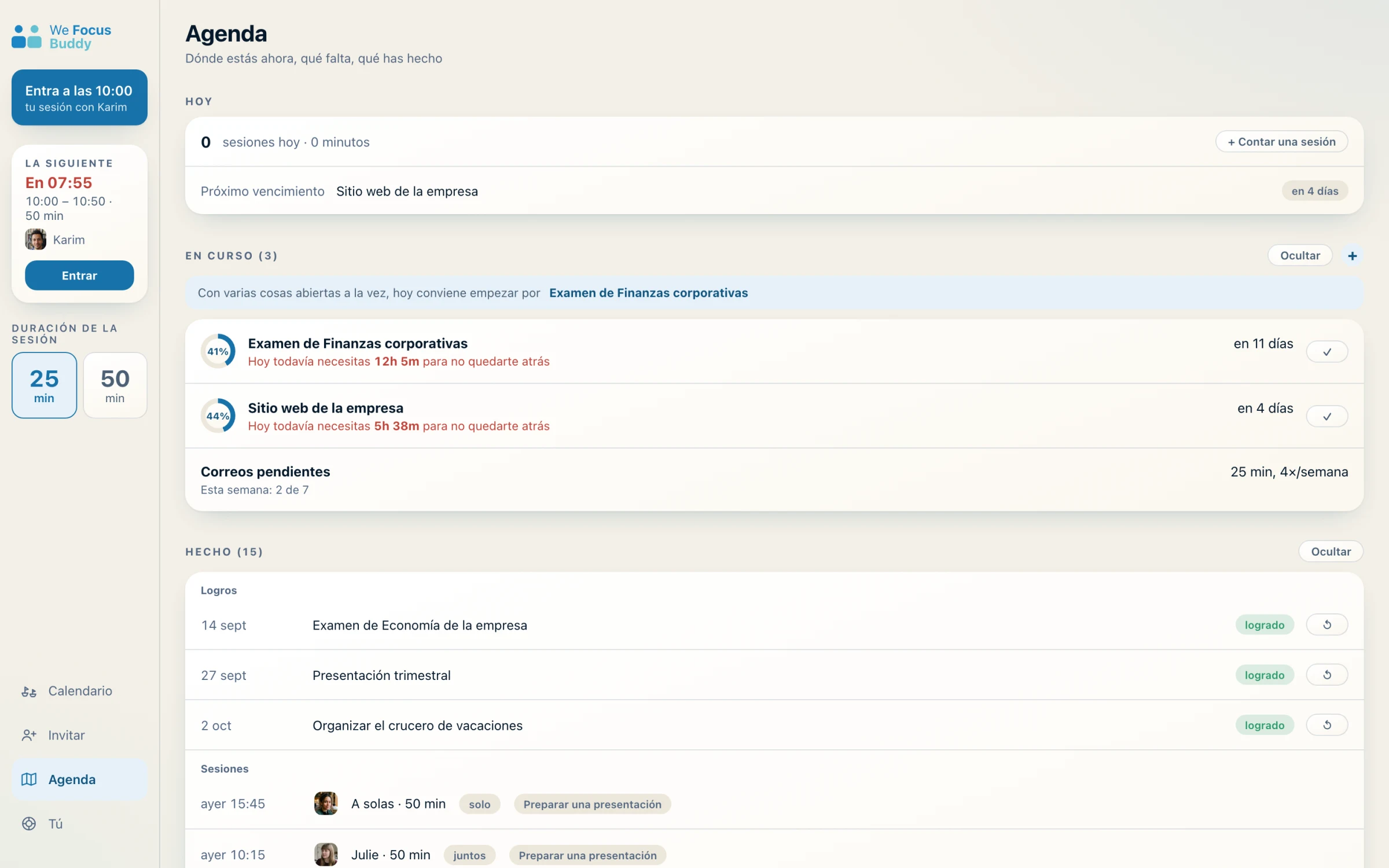1389x868 pixels.
Task: Go to the Tú profile section
Action: click(x=79, y=823)
